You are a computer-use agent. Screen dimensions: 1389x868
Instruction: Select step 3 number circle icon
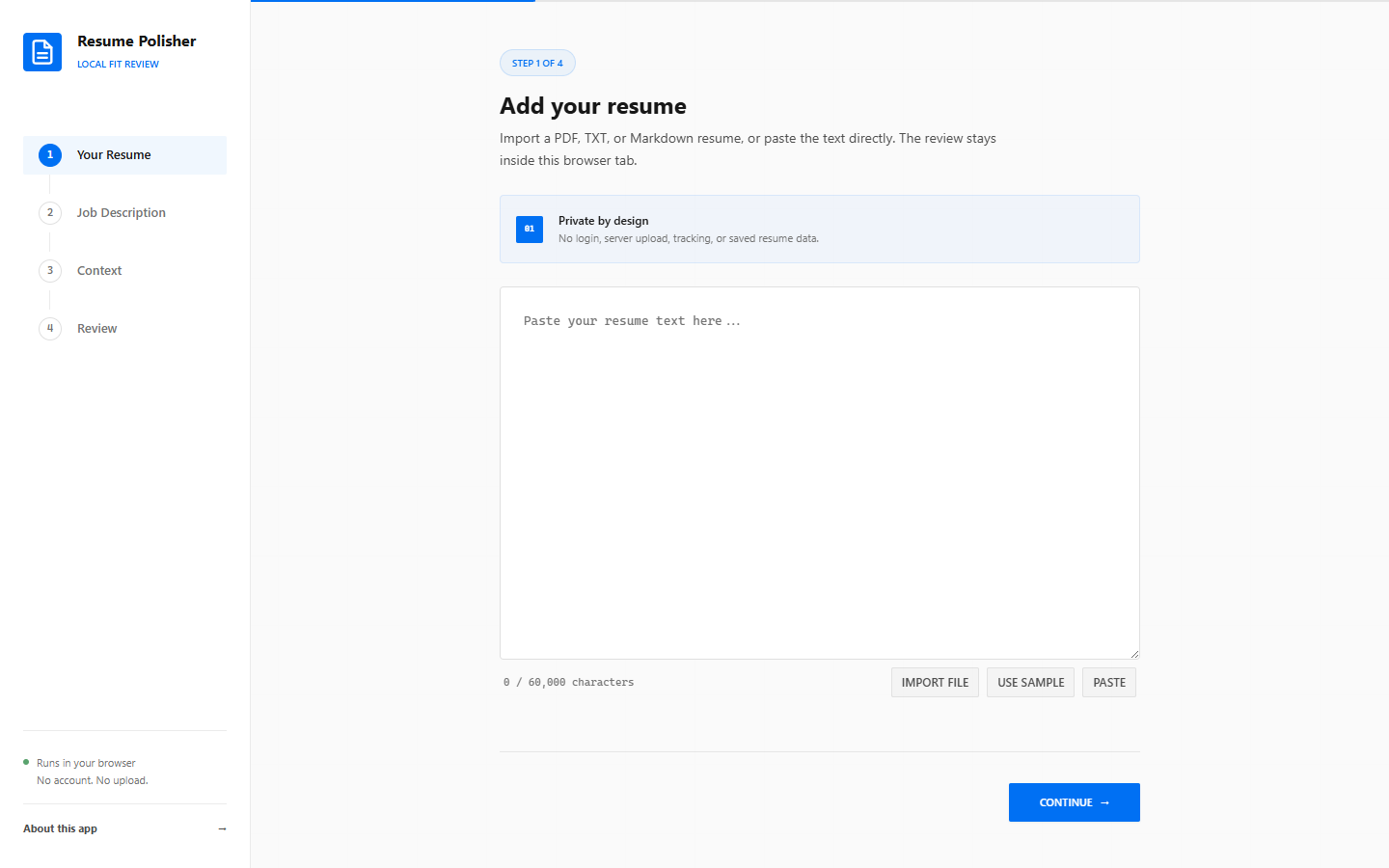(x=50, y=271)
